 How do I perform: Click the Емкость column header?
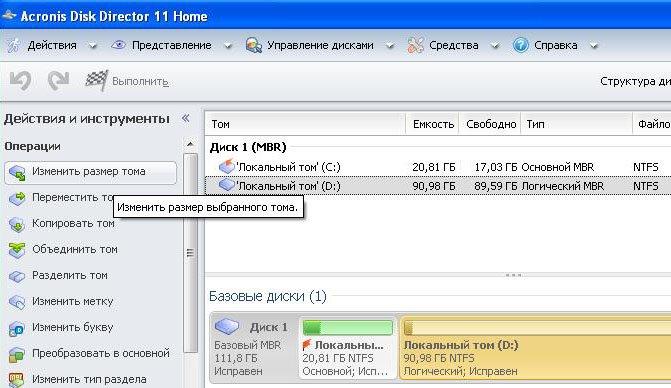(x=432, y=124)
